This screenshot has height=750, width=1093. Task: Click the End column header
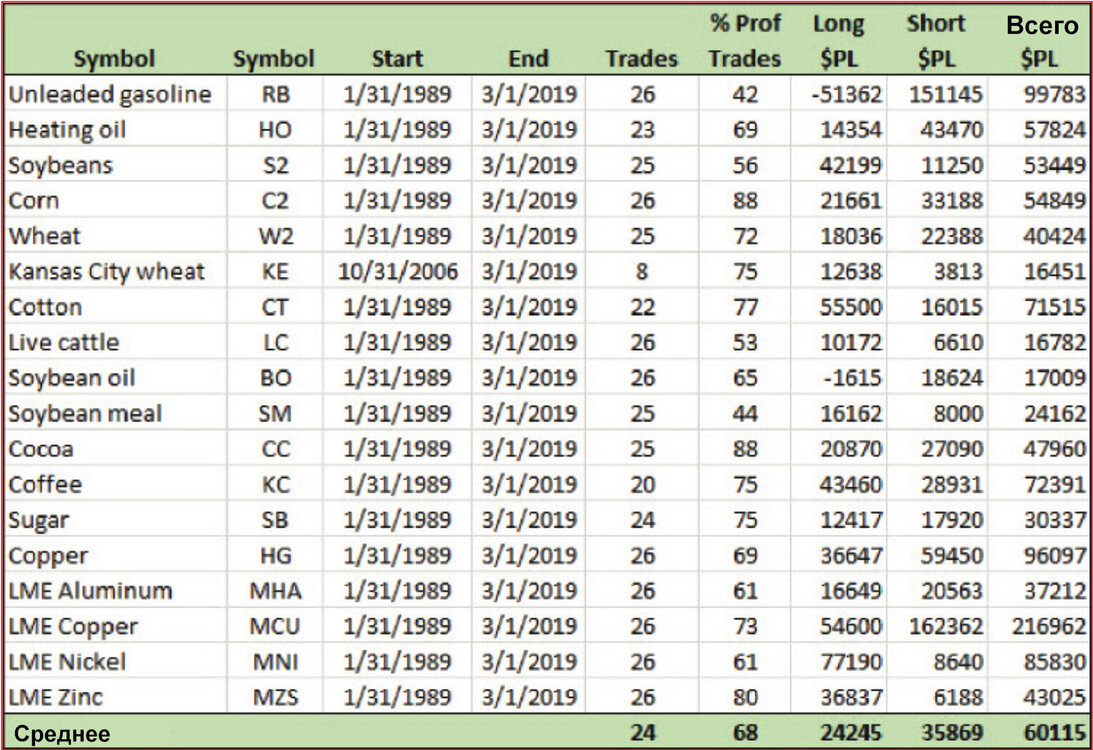click(x=528, y=59)
